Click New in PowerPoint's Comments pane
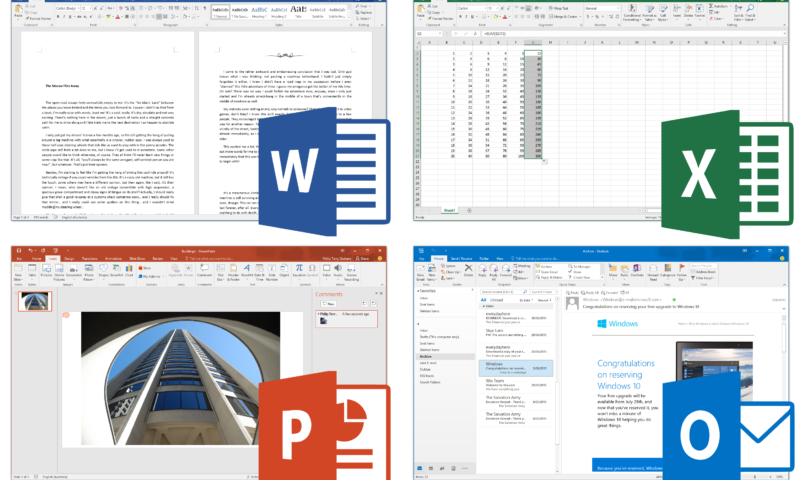 (328, 304)
